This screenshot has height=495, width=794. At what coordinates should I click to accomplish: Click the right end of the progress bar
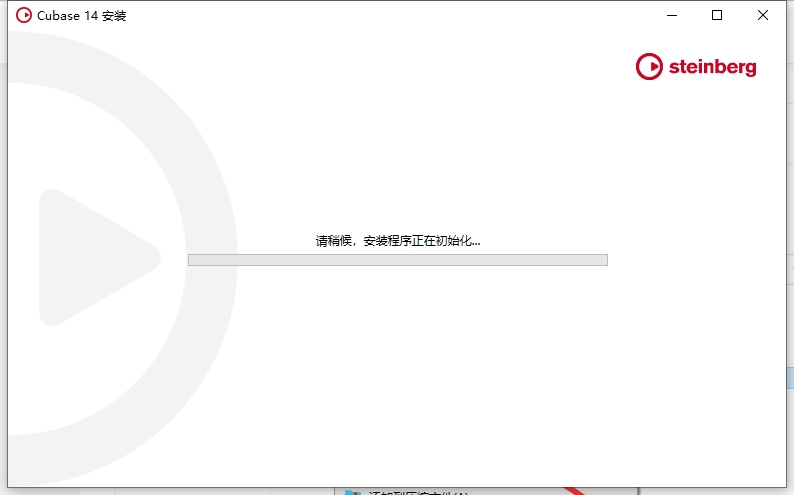click(602, 260)
